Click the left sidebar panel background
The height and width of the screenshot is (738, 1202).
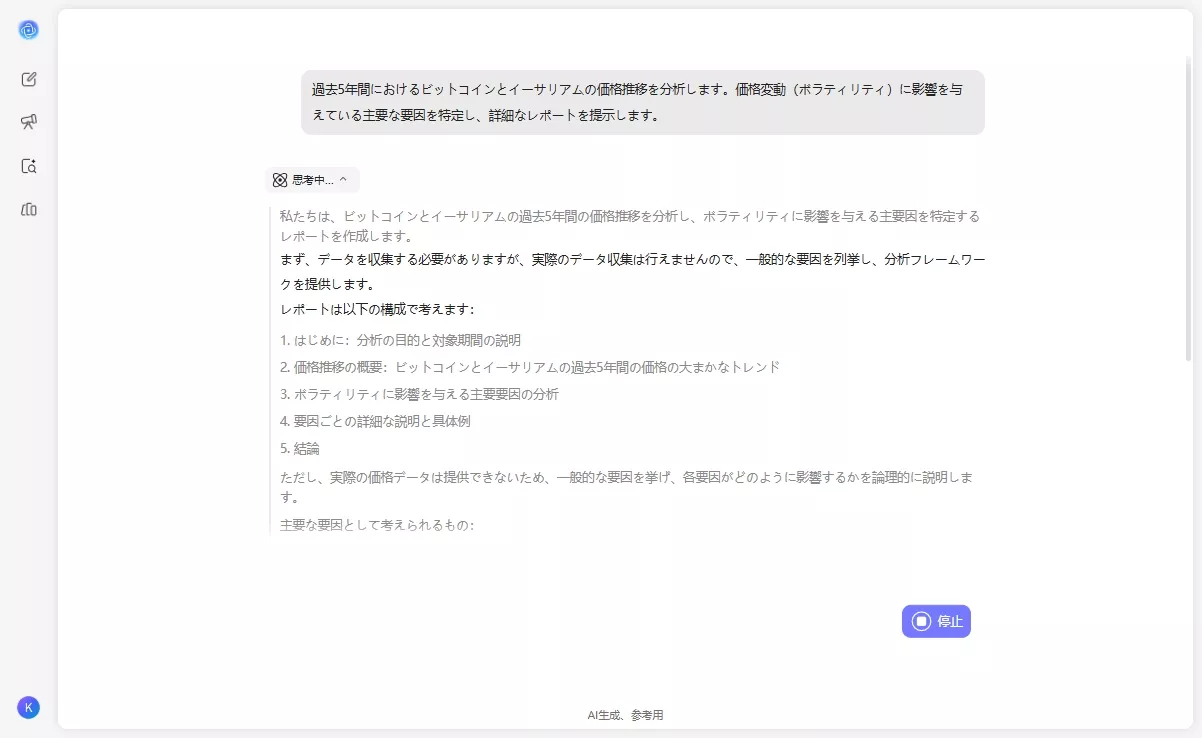(x=29, y=450)
